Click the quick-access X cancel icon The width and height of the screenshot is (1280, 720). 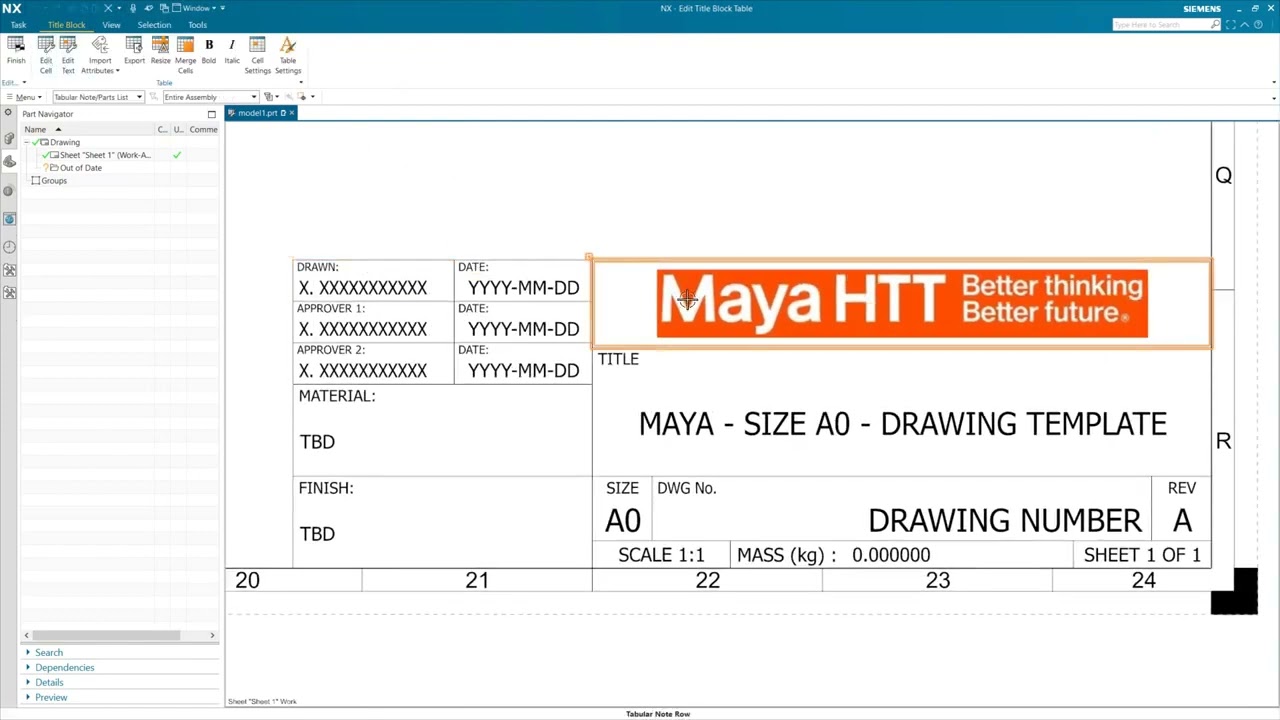coord(108,8)
